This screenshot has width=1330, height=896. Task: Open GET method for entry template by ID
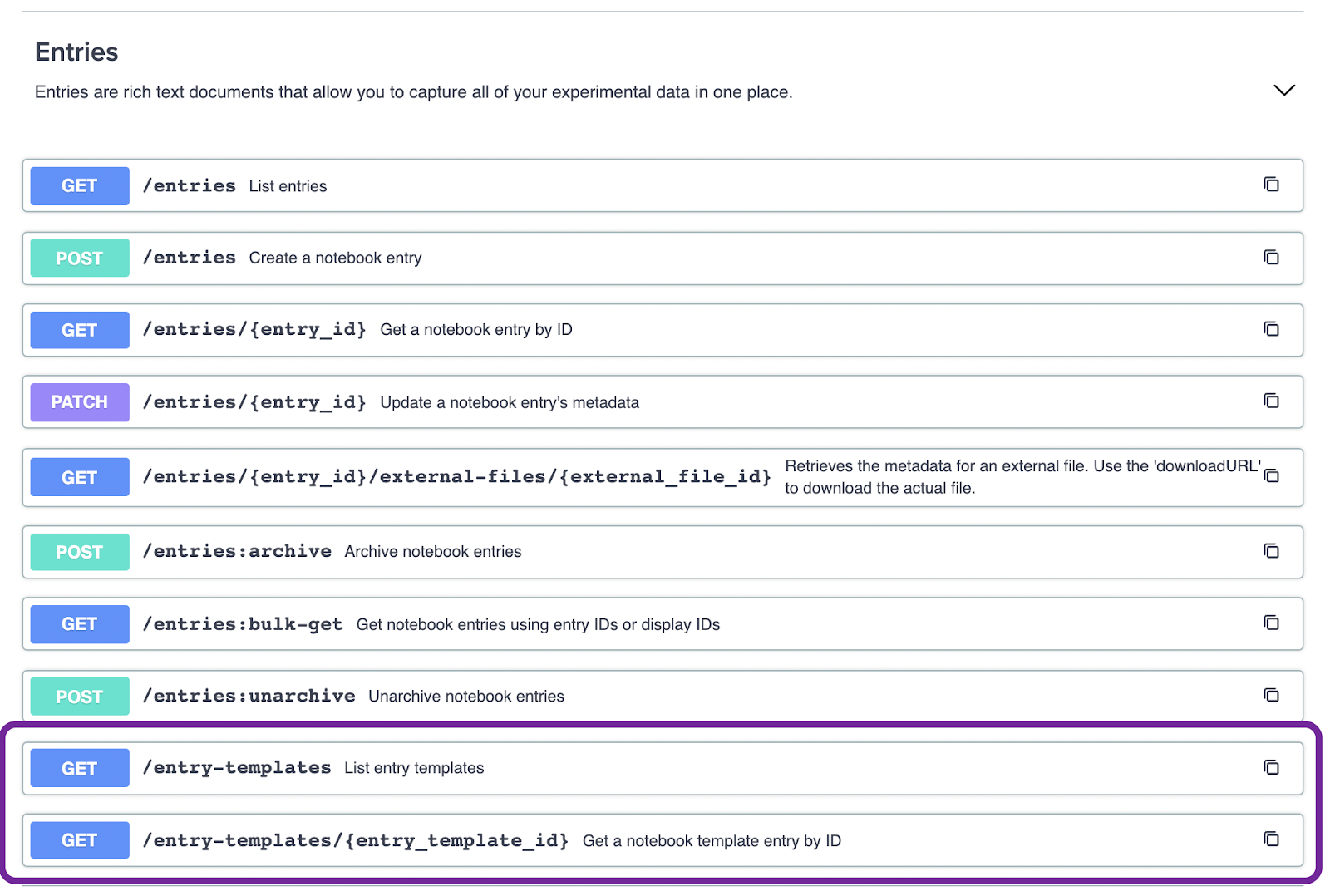coord(80,840)
